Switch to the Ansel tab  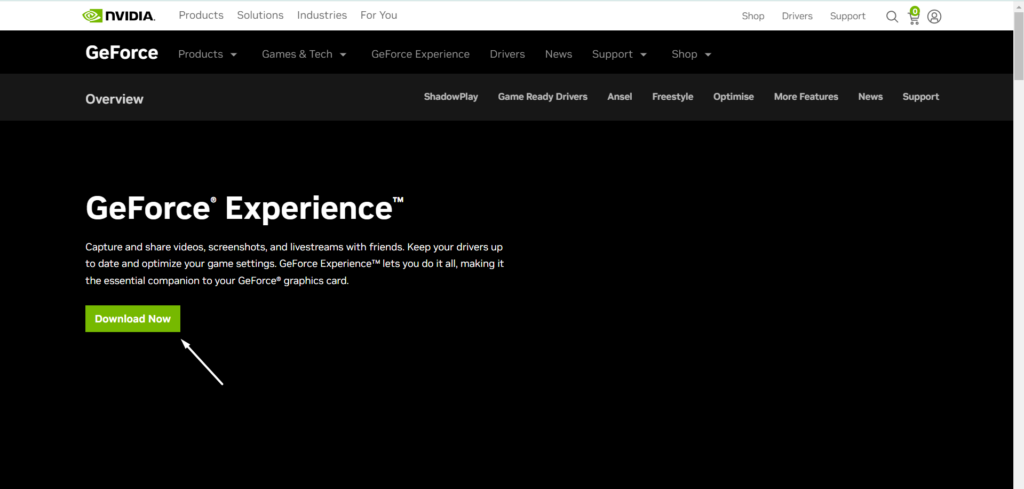coord(620,97)
